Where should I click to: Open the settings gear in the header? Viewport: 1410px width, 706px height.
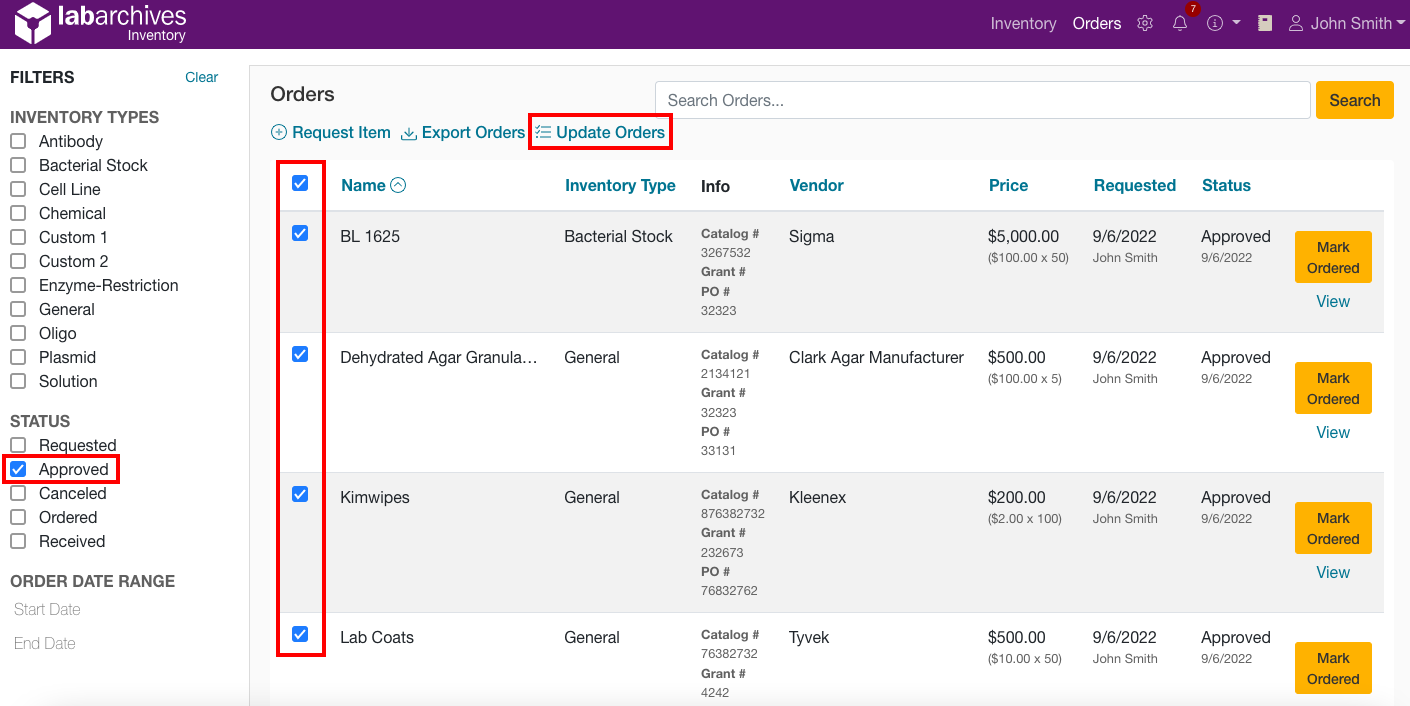click(x=1144, y=22)
